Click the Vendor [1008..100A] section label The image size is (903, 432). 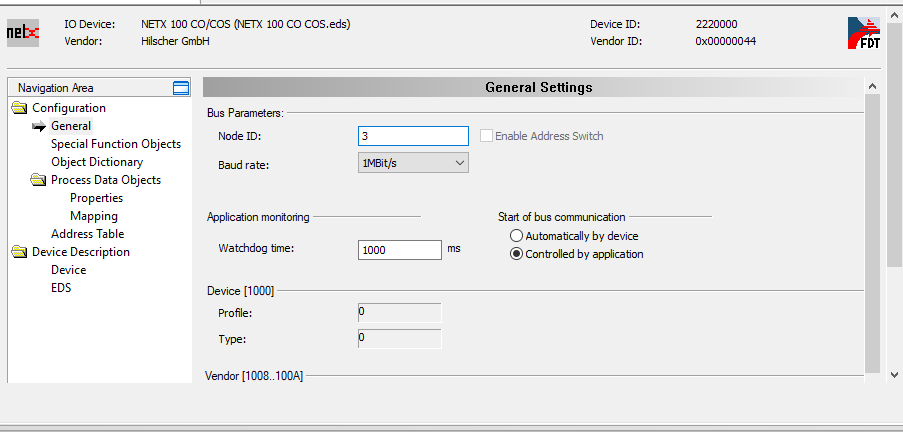(x=254, y=376)
